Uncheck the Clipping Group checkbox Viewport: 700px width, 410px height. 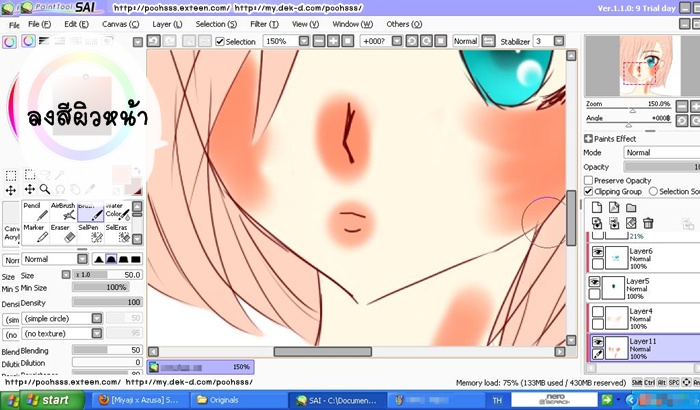pyautogui.click(x=588, y=191)
